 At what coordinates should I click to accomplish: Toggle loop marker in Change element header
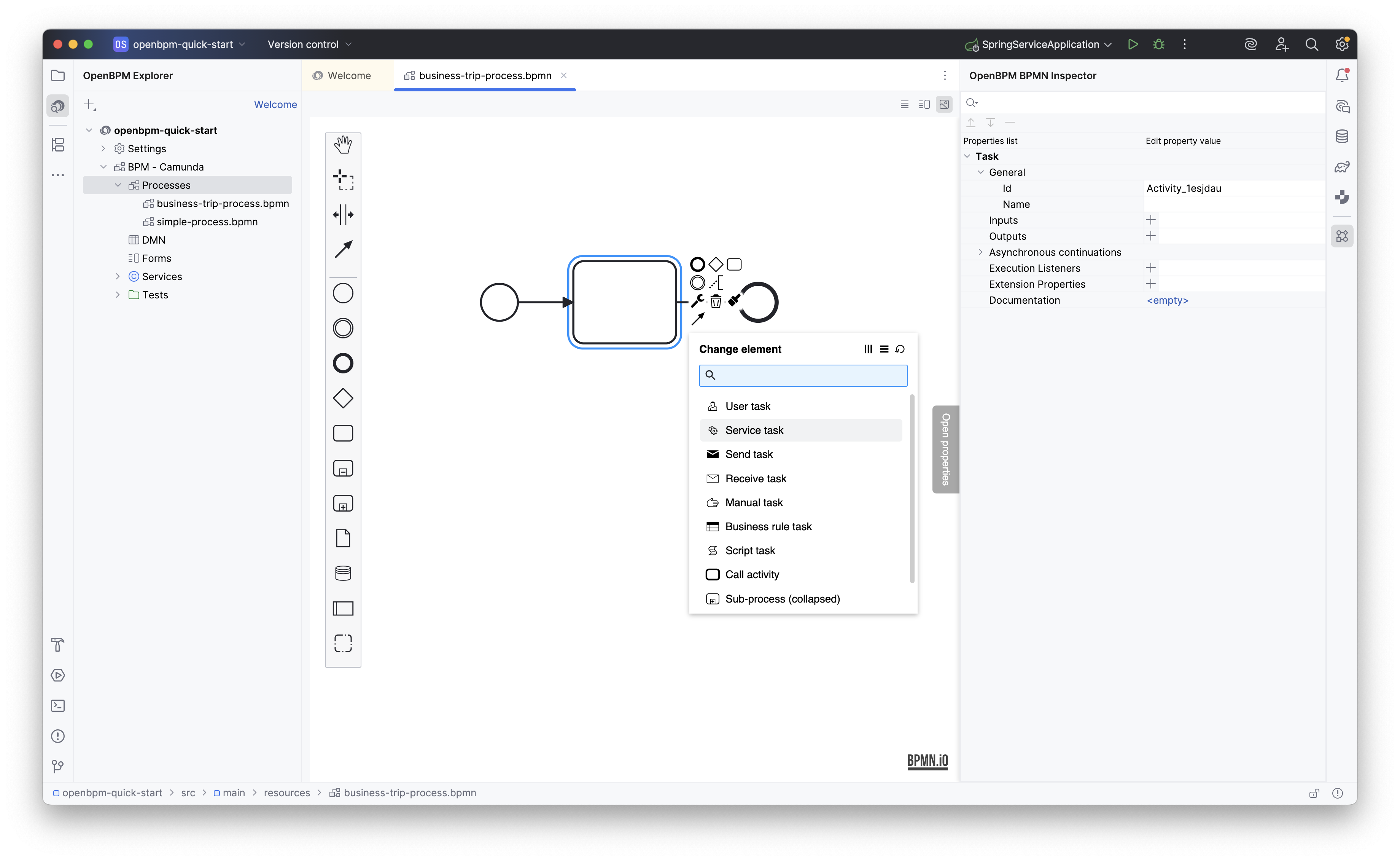pyautogui.click(x=900, y=349)
